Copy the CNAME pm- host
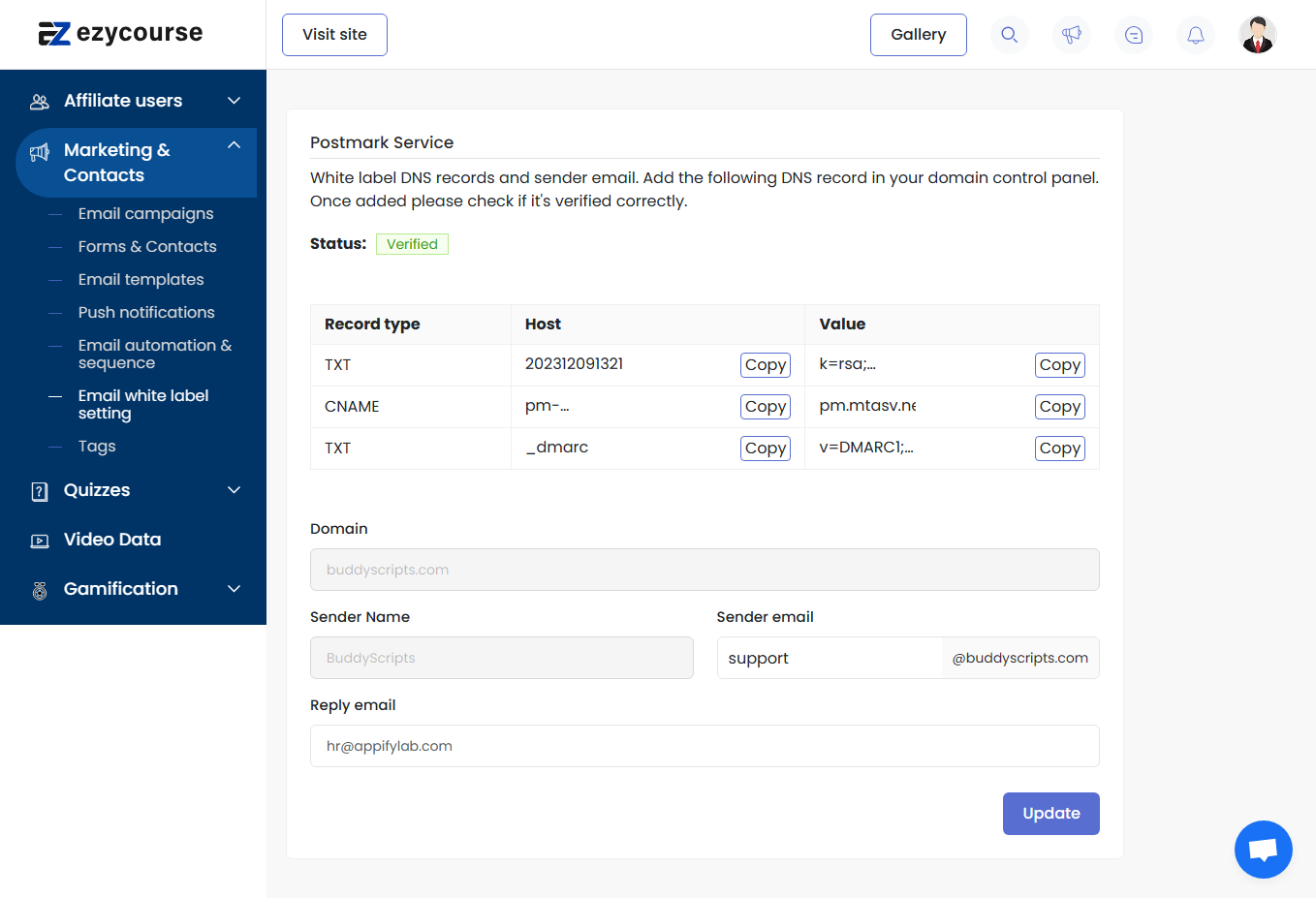1316x898 pixels. click(766, 407)
